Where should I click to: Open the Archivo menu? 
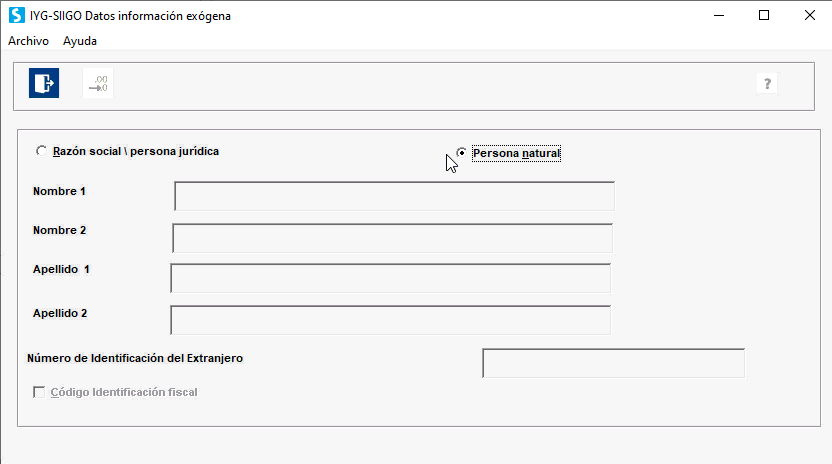tap(28, 41)
